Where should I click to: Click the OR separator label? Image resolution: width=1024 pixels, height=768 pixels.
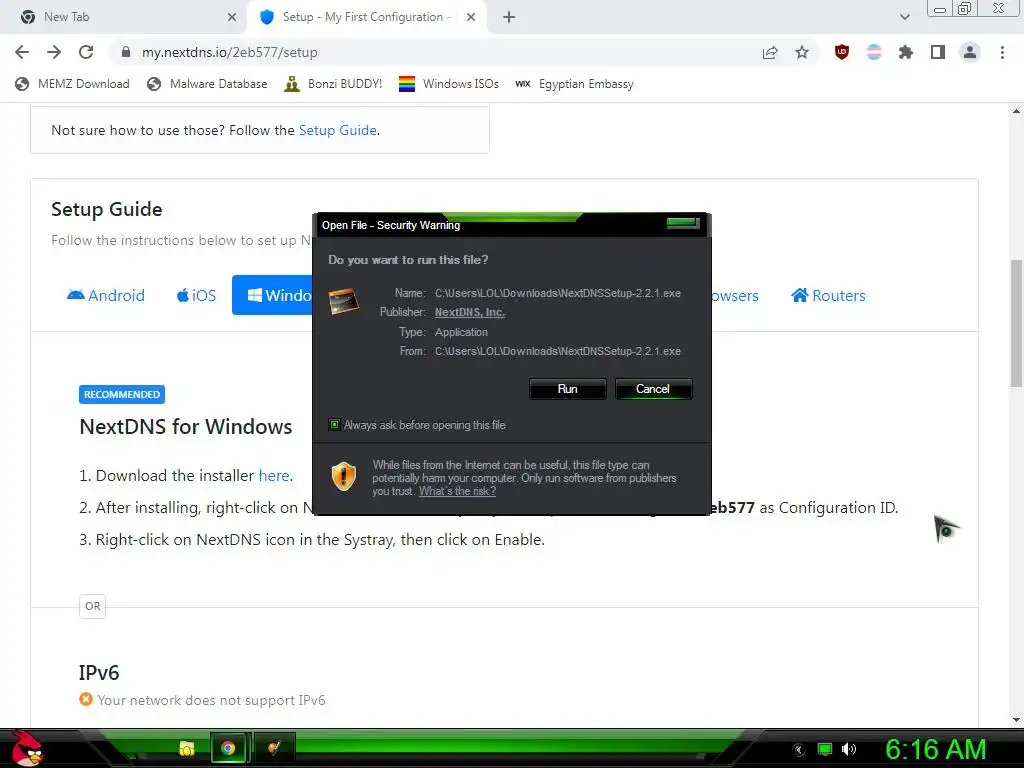pyautogui.click(x=93, y=606)
